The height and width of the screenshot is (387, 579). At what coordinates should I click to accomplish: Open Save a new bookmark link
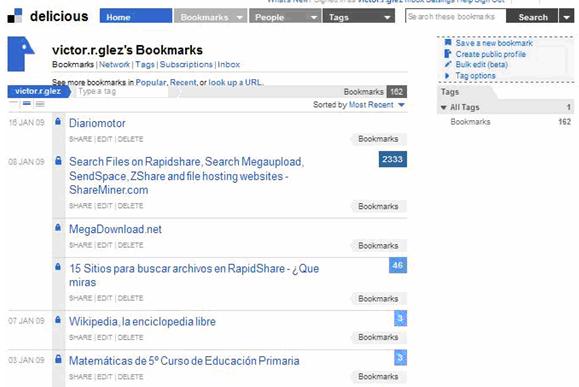coord(494,43)
